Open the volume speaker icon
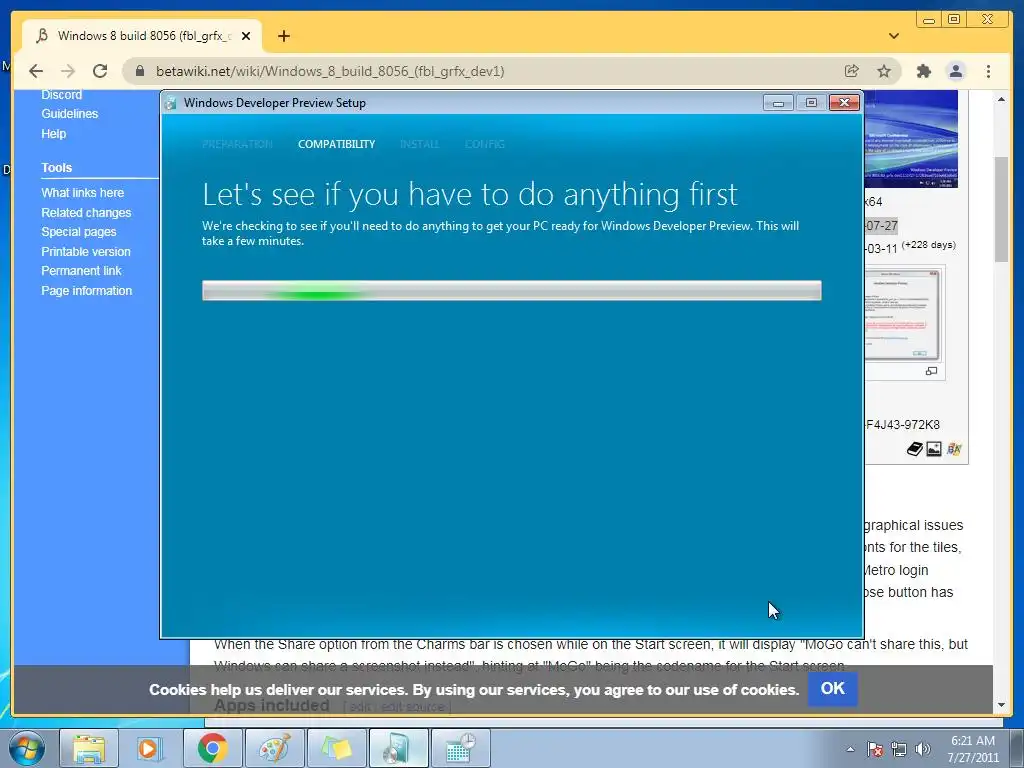Image resolution: width=1024 pixels, height=768 pixels. 923,749
